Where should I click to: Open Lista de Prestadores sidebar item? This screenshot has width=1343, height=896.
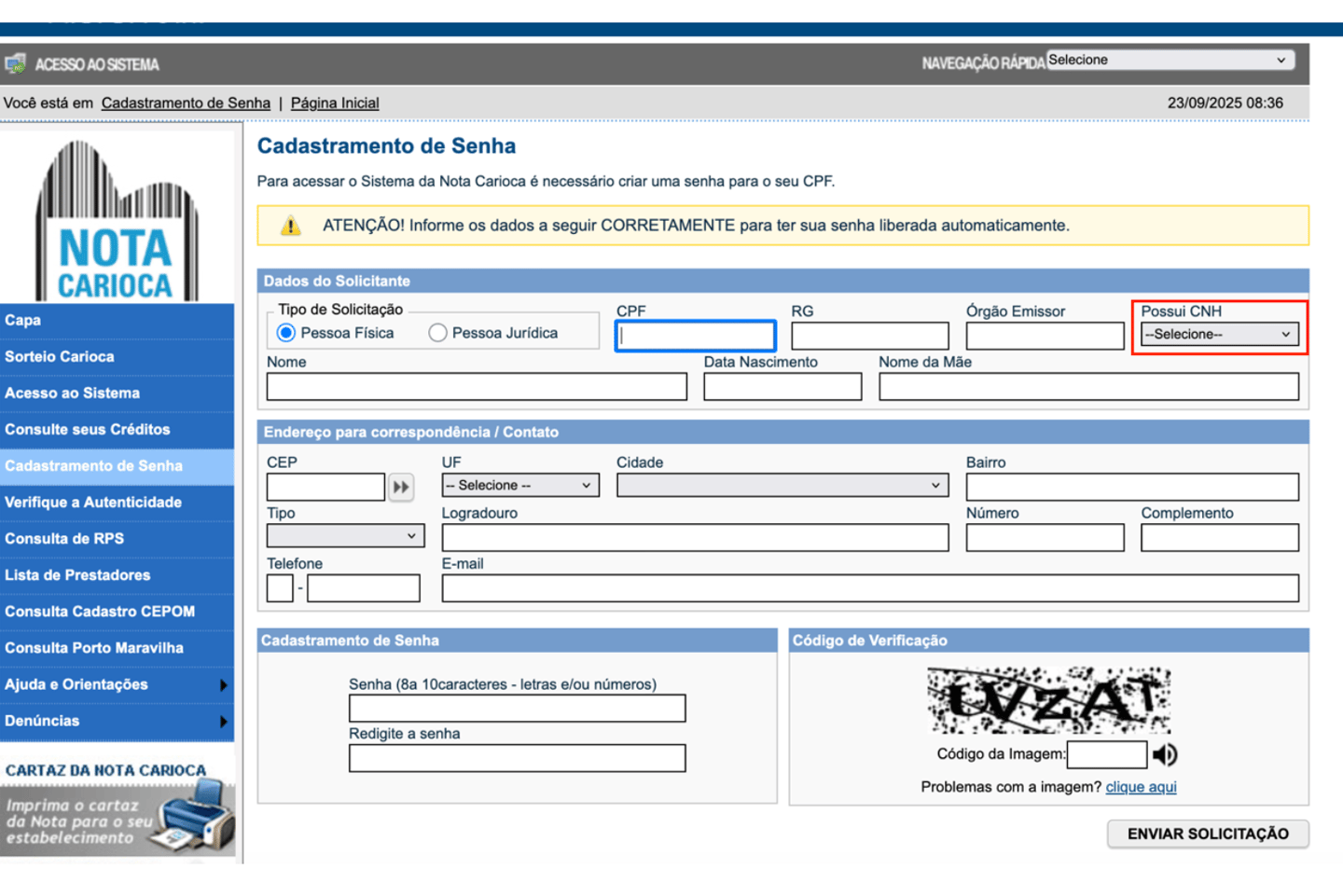117,575
